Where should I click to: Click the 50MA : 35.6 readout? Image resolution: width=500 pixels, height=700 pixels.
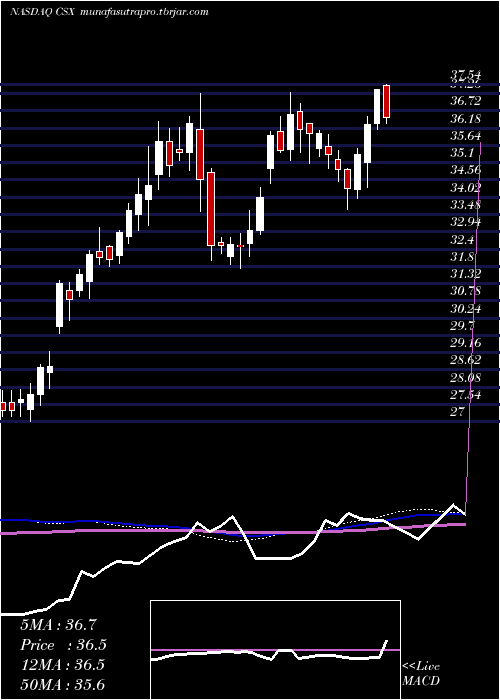(62, 685)
